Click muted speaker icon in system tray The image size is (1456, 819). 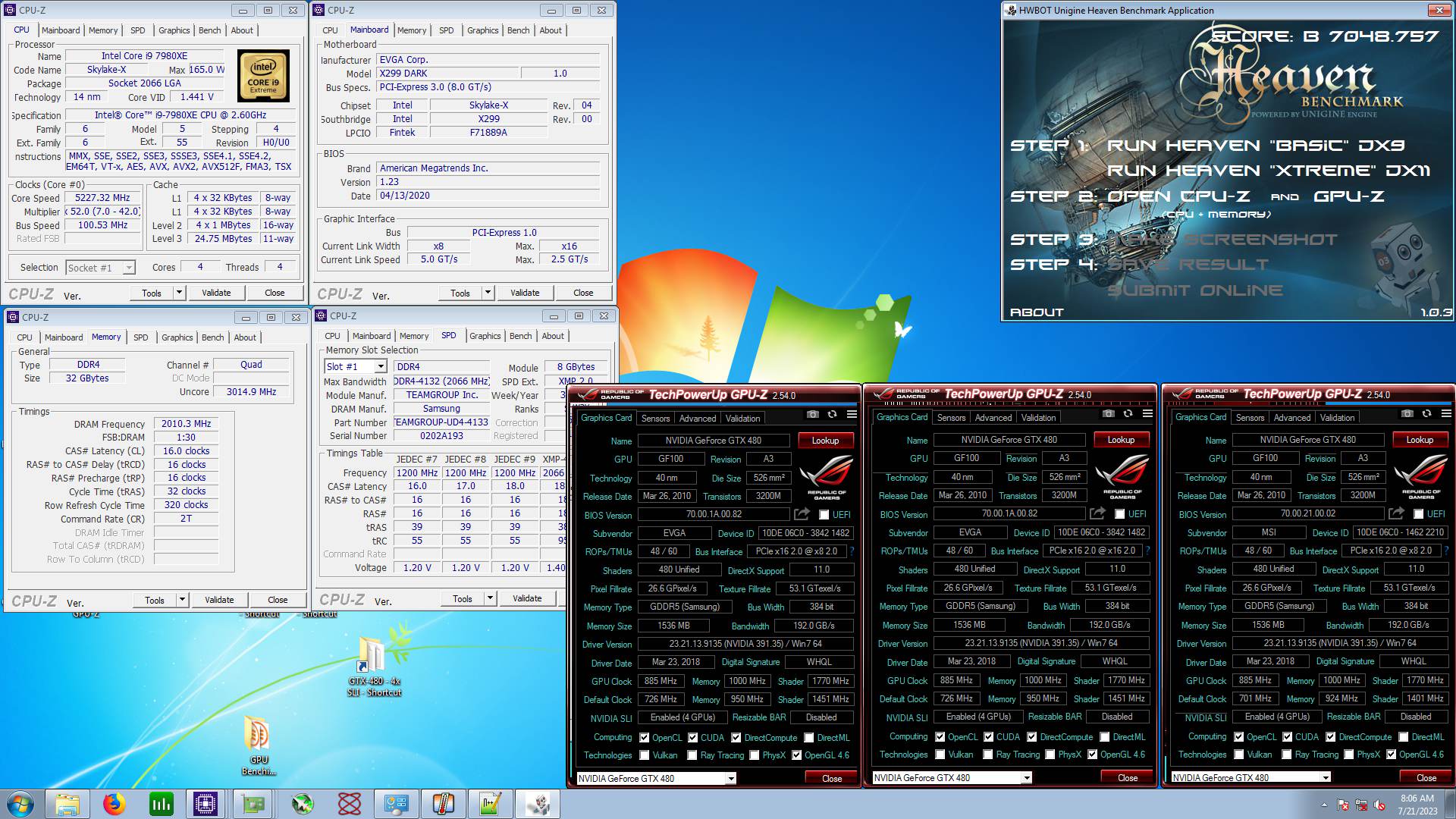(1379, 805)
